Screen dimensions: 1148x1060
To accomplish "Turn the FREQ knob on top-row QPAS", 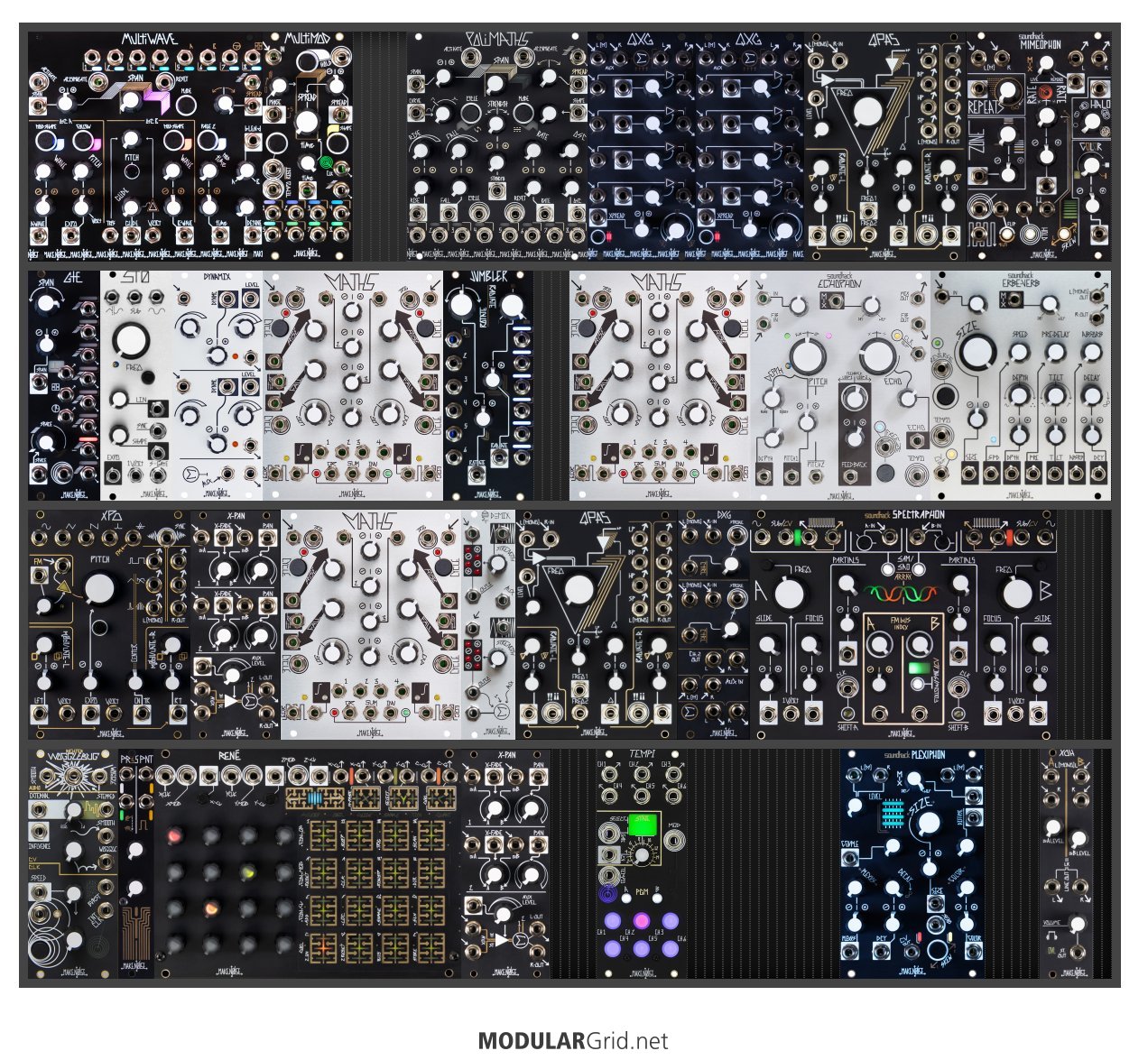I will click(867, 111).
